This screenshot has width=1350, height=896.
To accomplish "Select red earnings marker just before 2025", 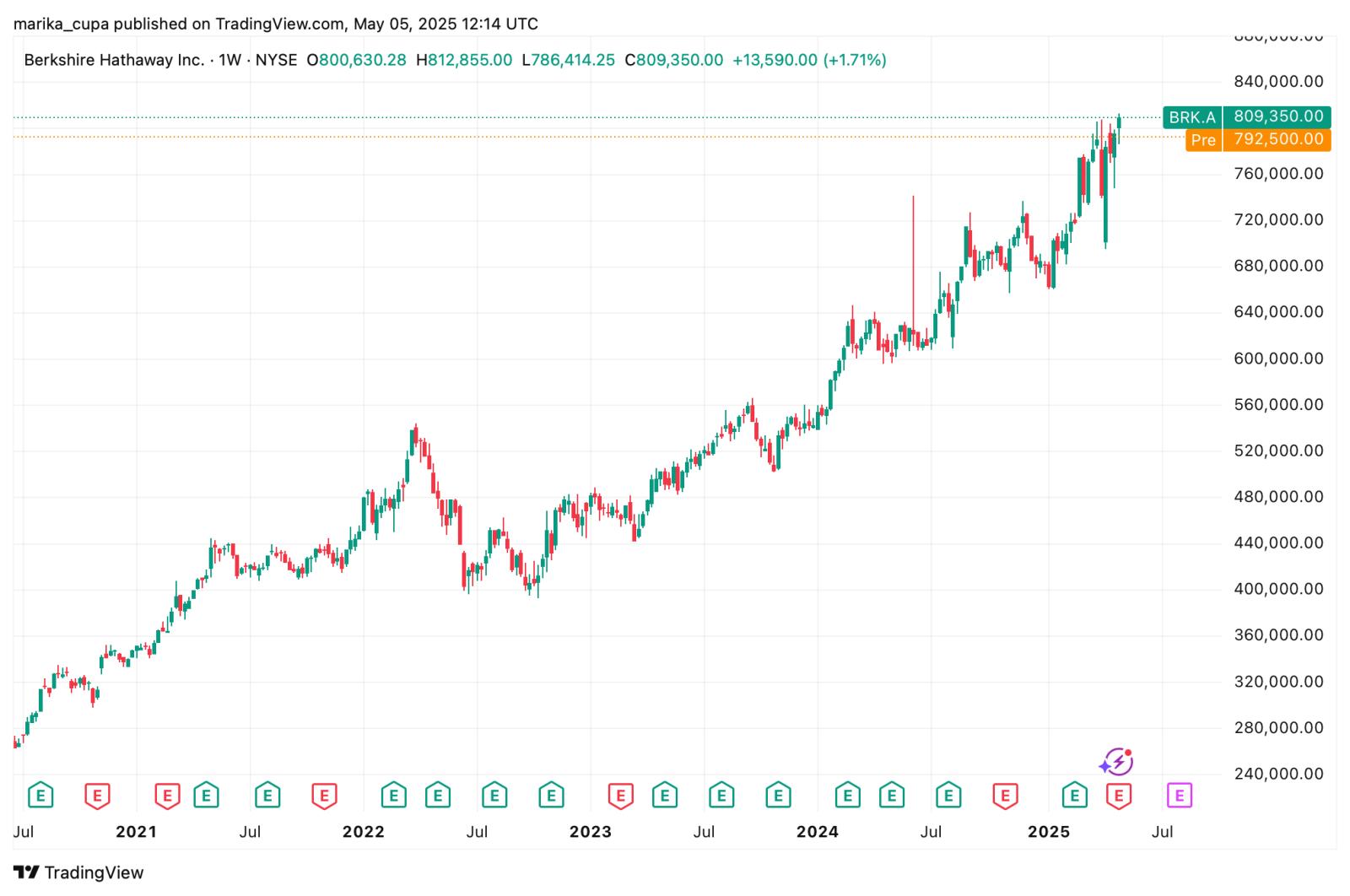I will 1004,795.
